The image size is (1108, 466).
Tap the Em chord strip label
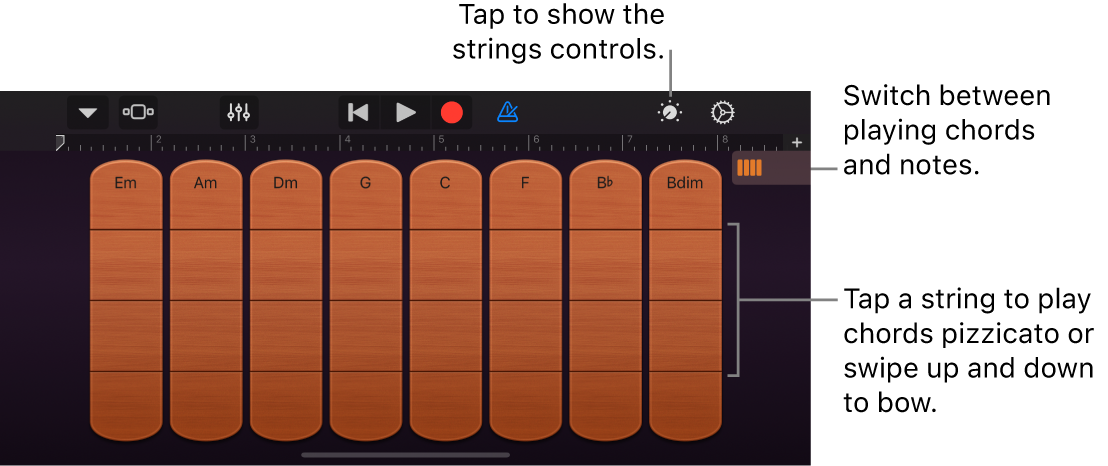click(126, 183)
